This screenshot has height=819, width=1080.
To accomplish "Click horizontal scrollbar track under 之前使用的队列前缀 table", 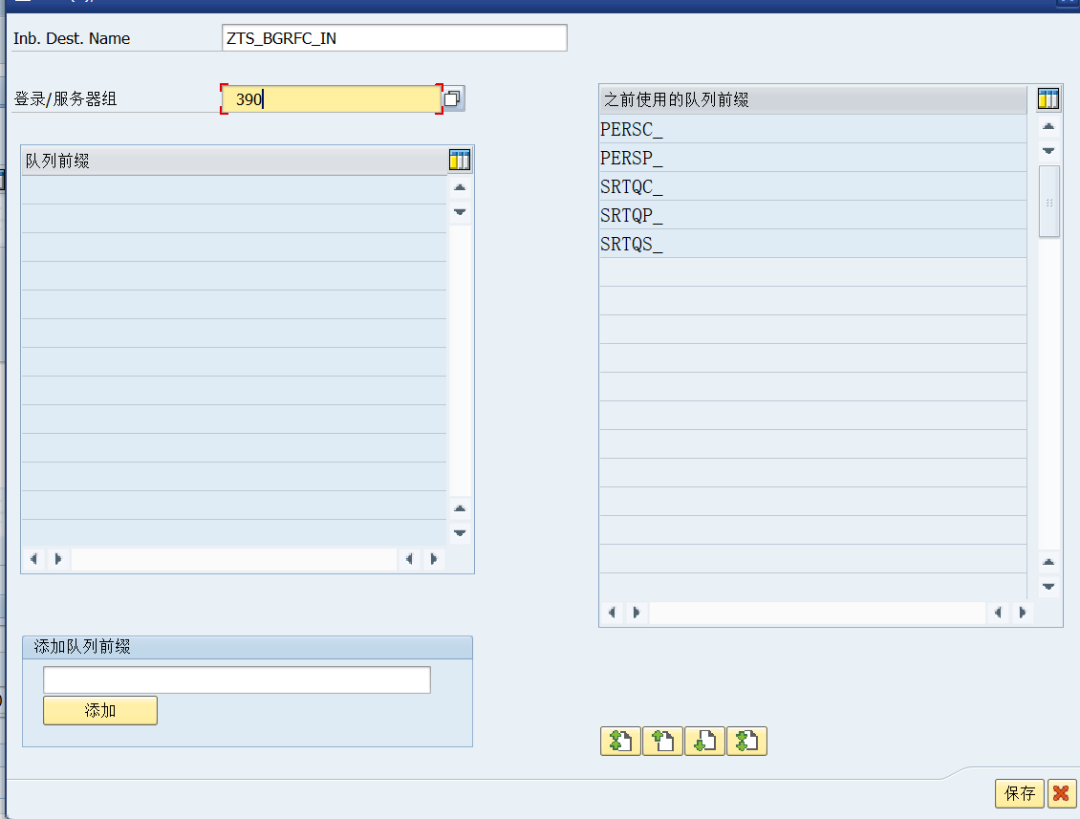I will (817, 612).
